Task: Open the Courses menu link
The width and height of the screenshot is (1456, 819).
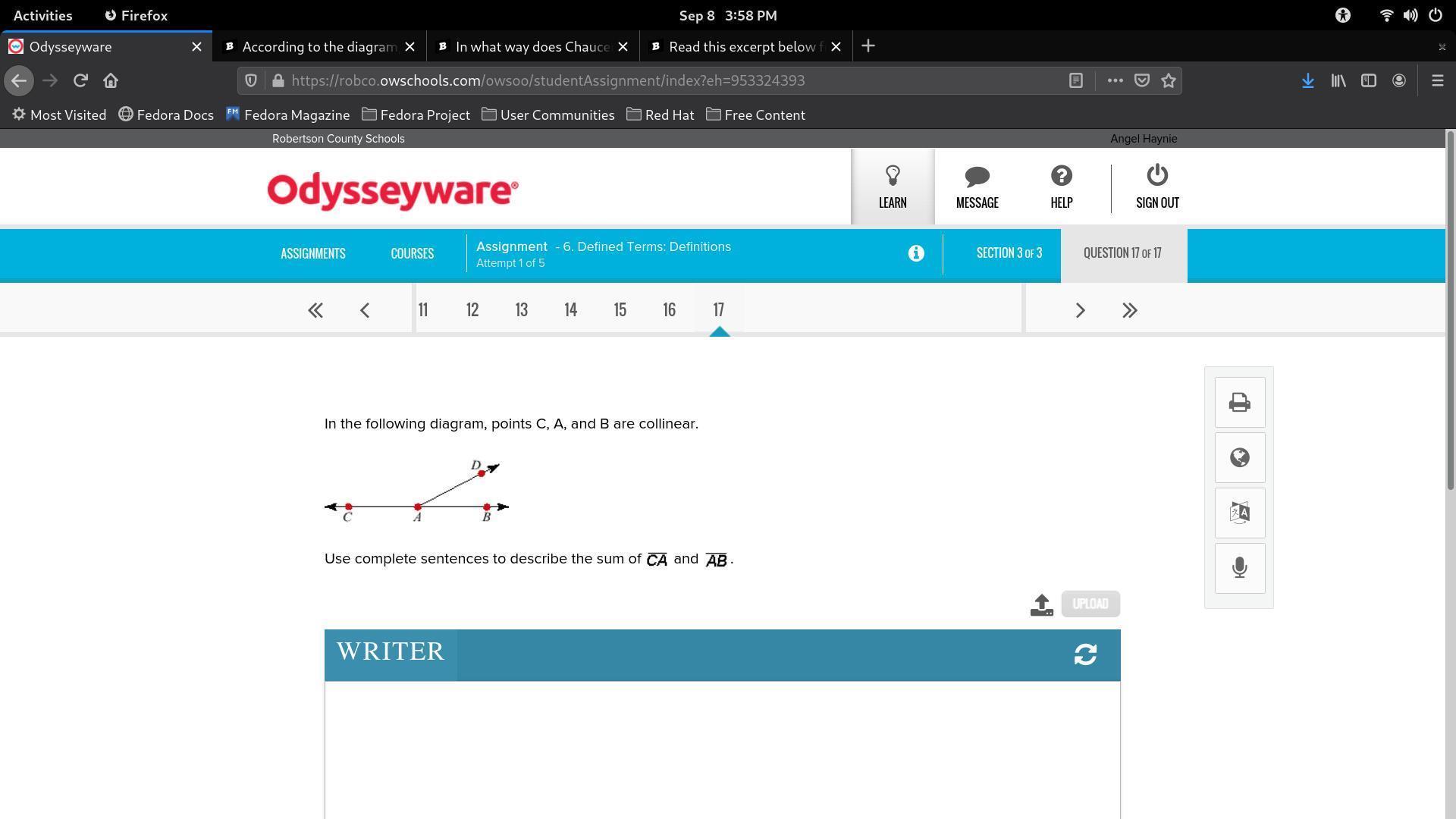Action: [x=412, y=253]
